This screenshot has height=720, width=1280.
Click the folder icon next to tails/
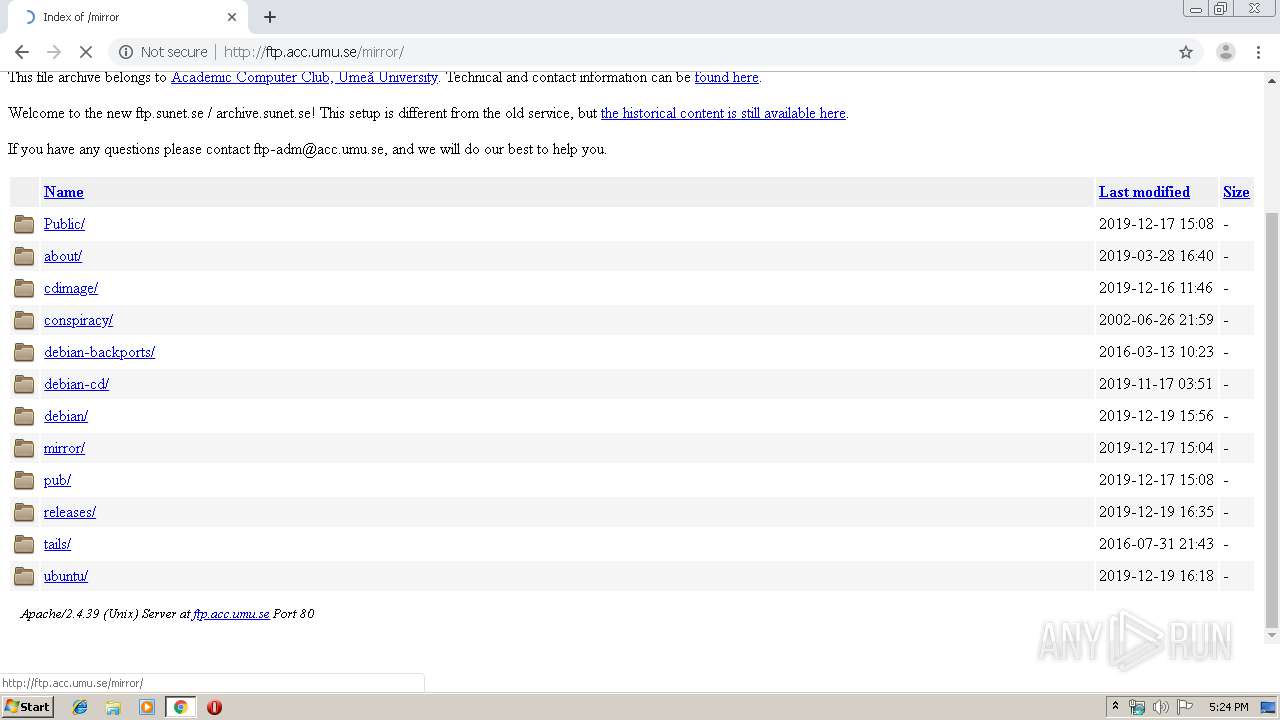pyautogui.click(x=24, y=544)
